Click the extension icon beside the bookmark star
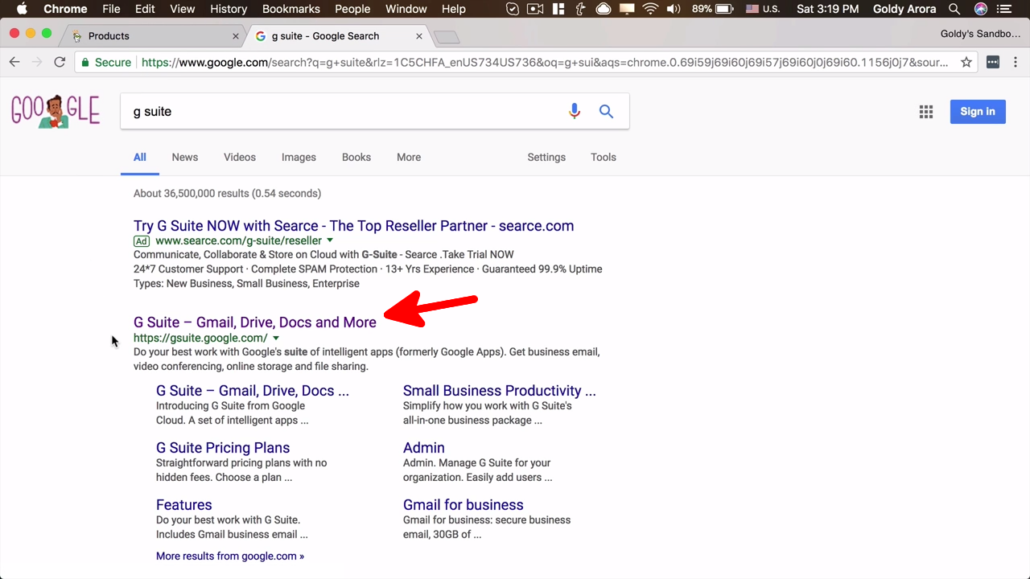The image size is (1030, 579). click(x=993, y=62)
